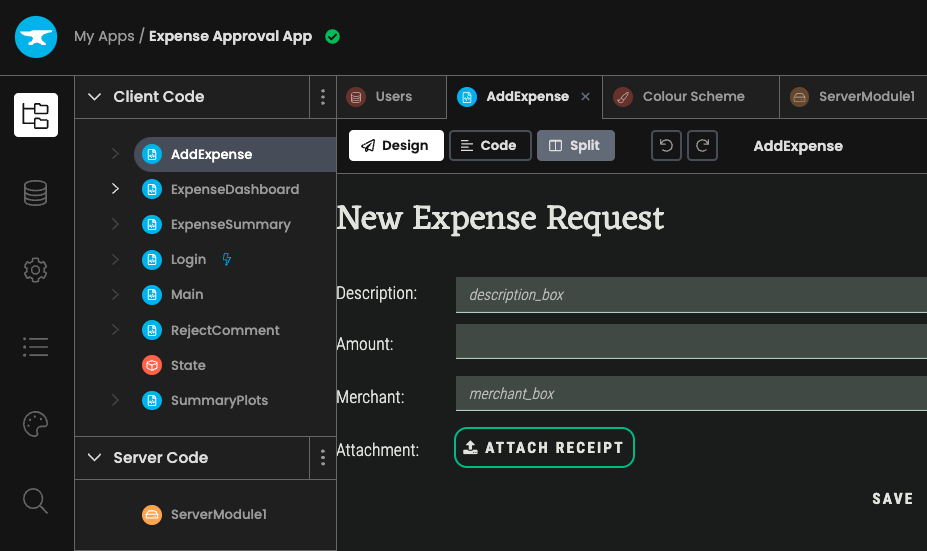Collapse the Client Code section

pyautogui.click(x=95, y=97)
